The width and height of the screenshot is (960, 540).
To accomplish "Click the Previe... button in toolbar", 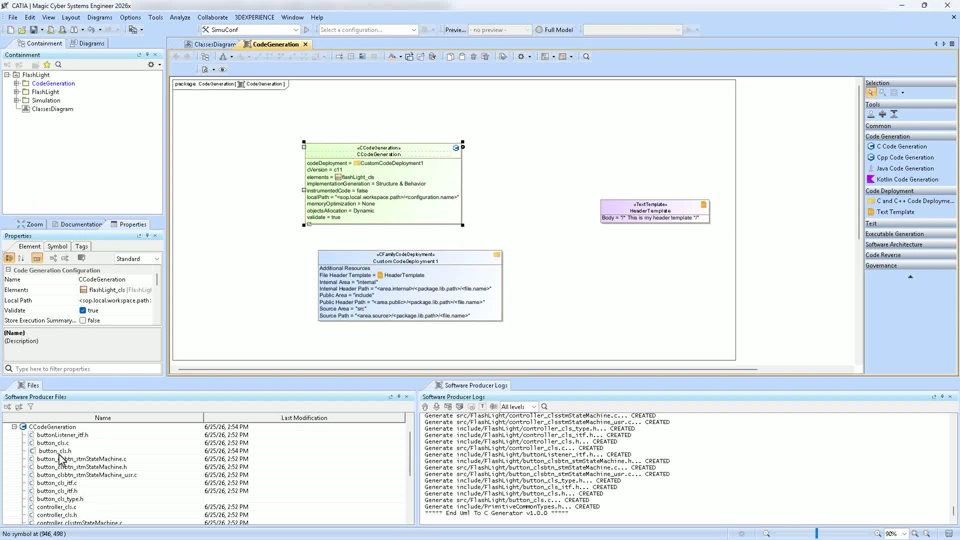I will [455, 29].
